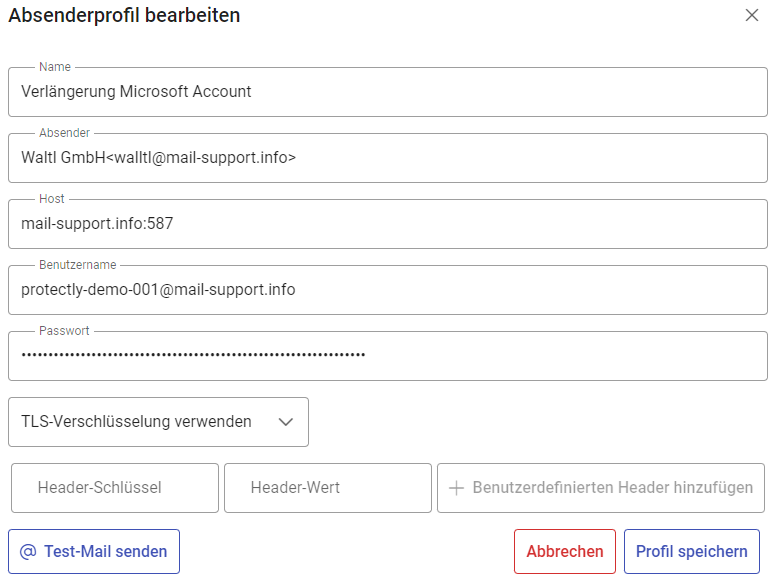This screenshot has width=771, height=579.
Task: Save profile with Profil speichern
Action: click(691, 552)
